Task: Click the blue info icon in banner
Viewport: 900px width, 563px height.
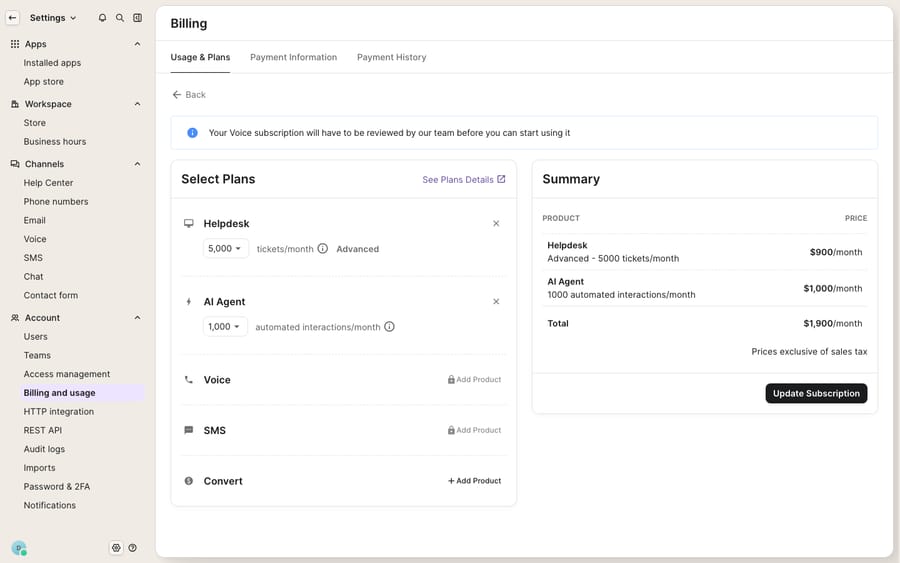Action: pyautogui.click(x=192, y=133)
